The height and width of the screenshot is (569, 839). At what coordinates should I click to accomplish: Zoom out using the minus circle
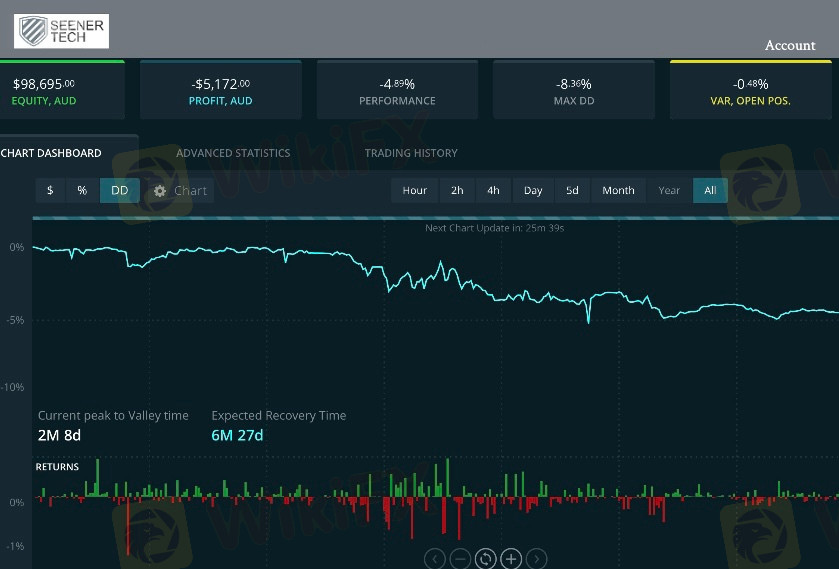point(460,559)
